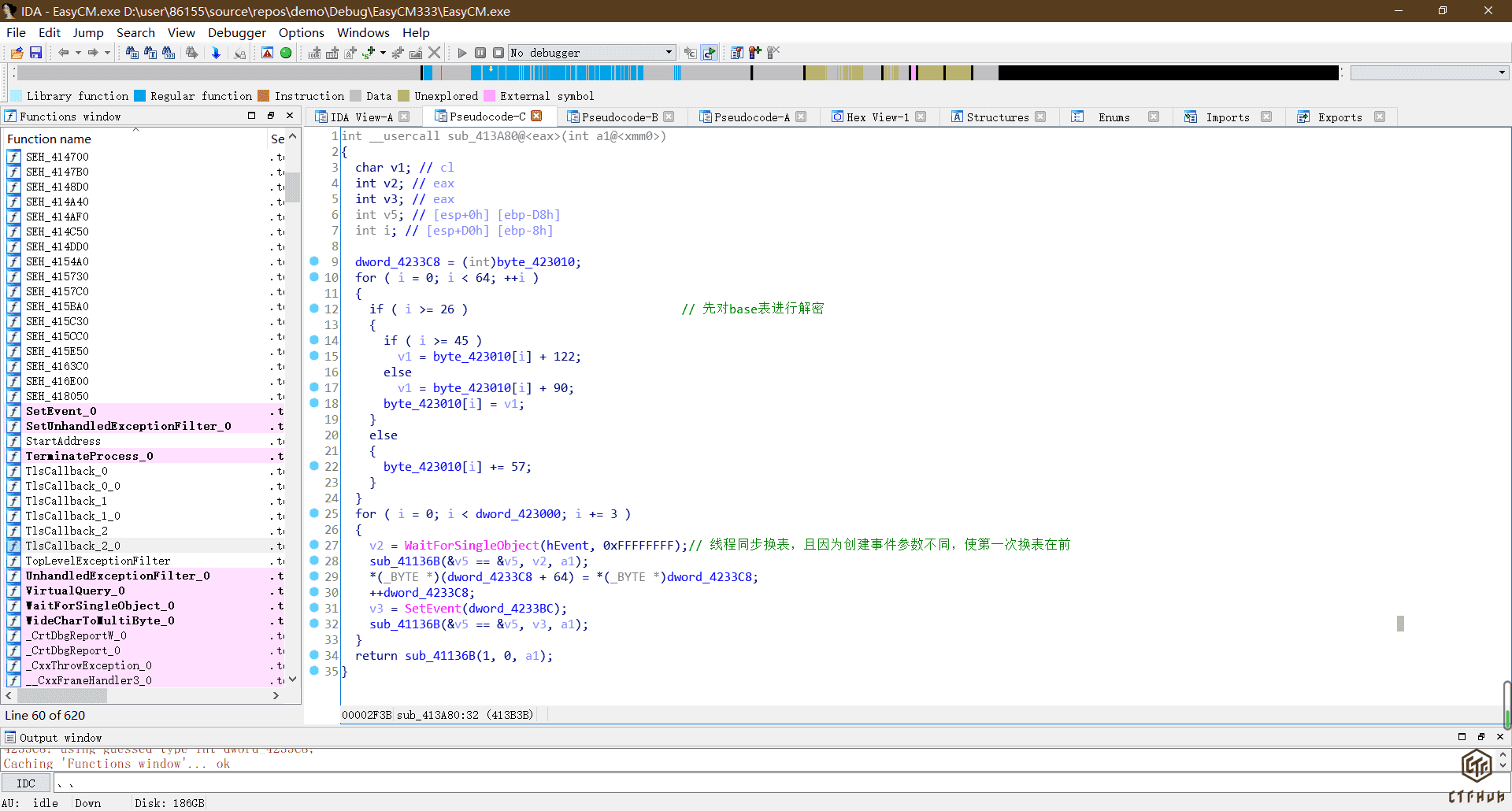Screen dimensions: 1512x811
Task: Select TlsCallback_2_0 in functions list
Action: click(x=72, y=546)
